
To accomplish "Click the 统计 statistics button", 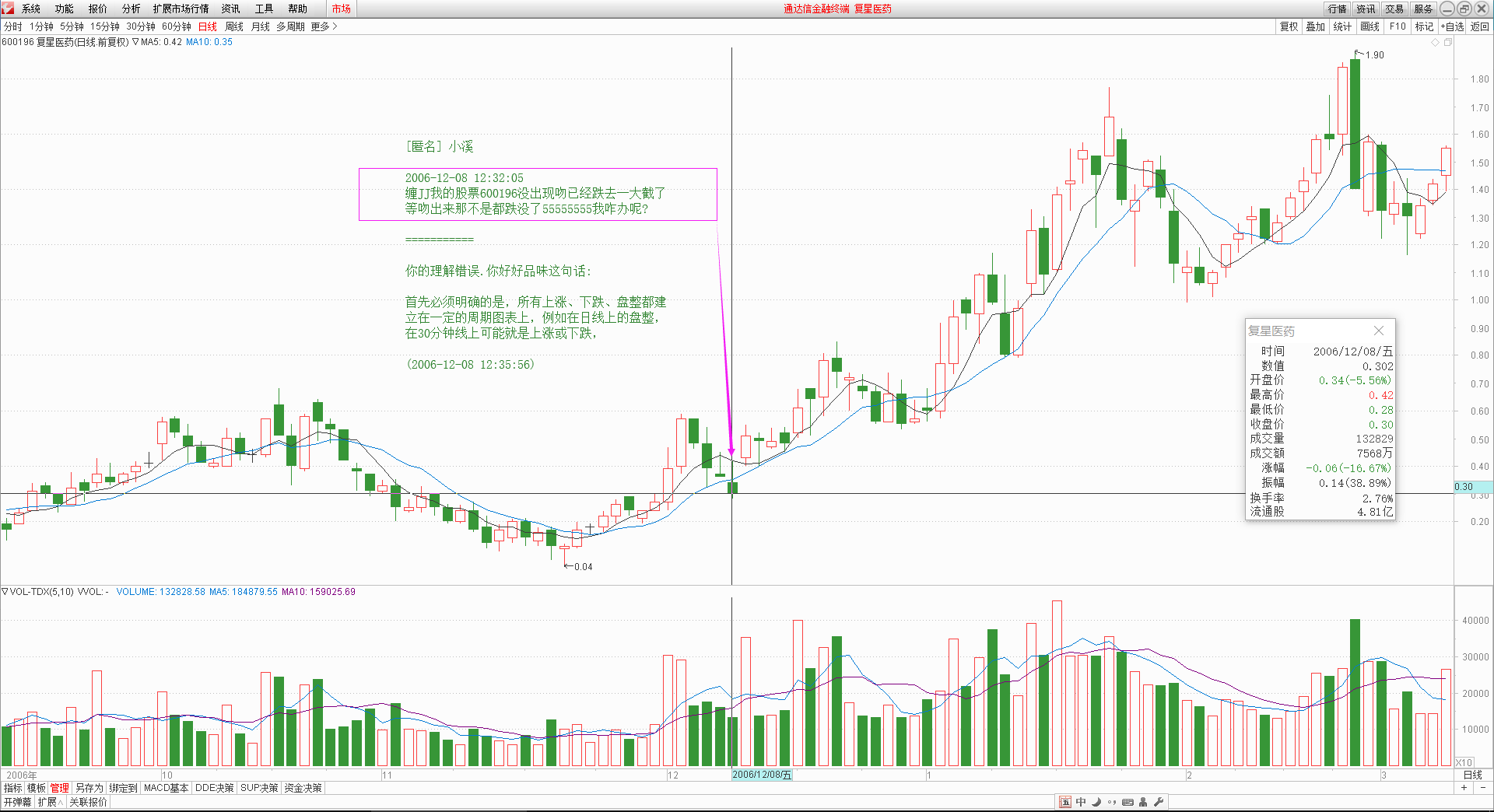I will (1342, 26).
